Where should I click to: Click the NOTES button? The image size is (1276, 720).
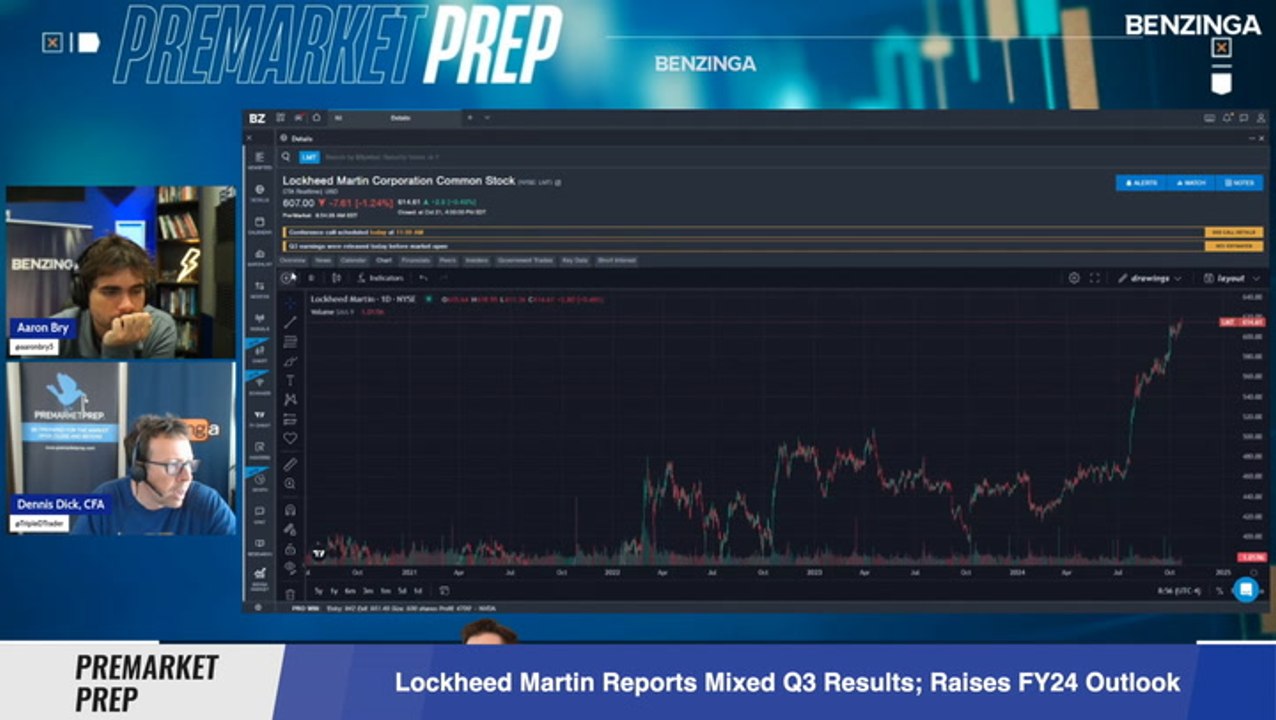point(1239,183)
